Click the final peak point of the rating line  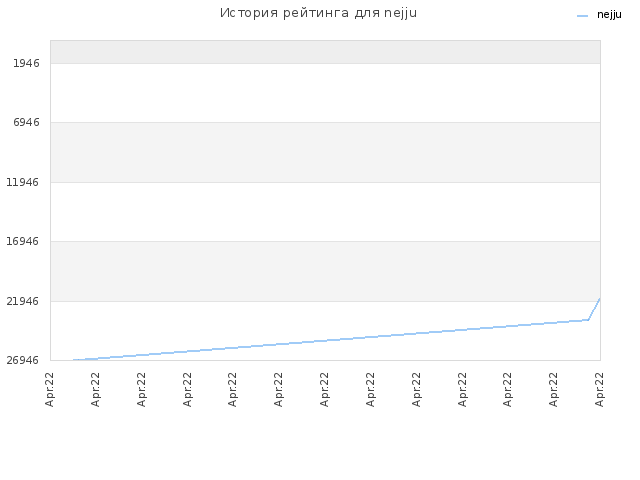[600, 299]
